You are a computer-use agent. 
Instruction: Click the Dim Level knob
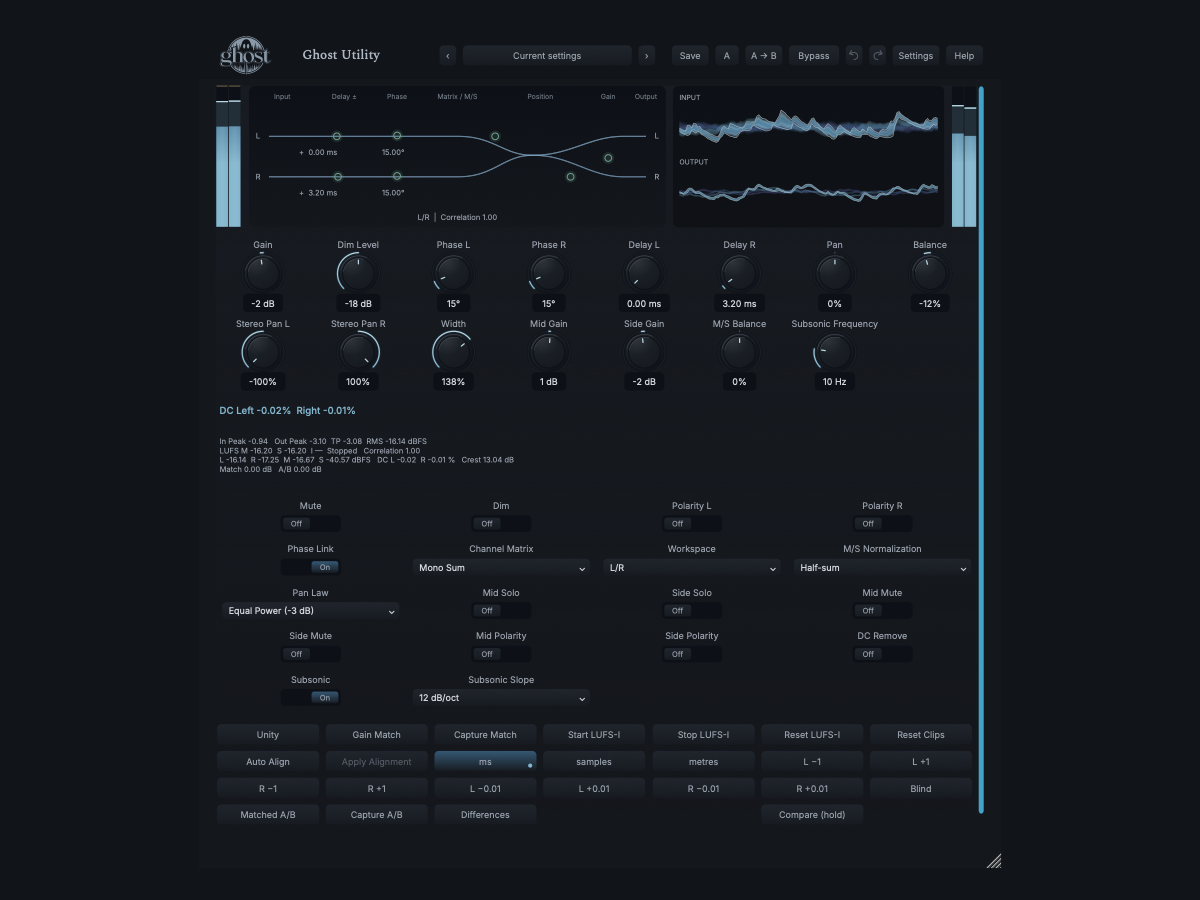pos(358,273)
